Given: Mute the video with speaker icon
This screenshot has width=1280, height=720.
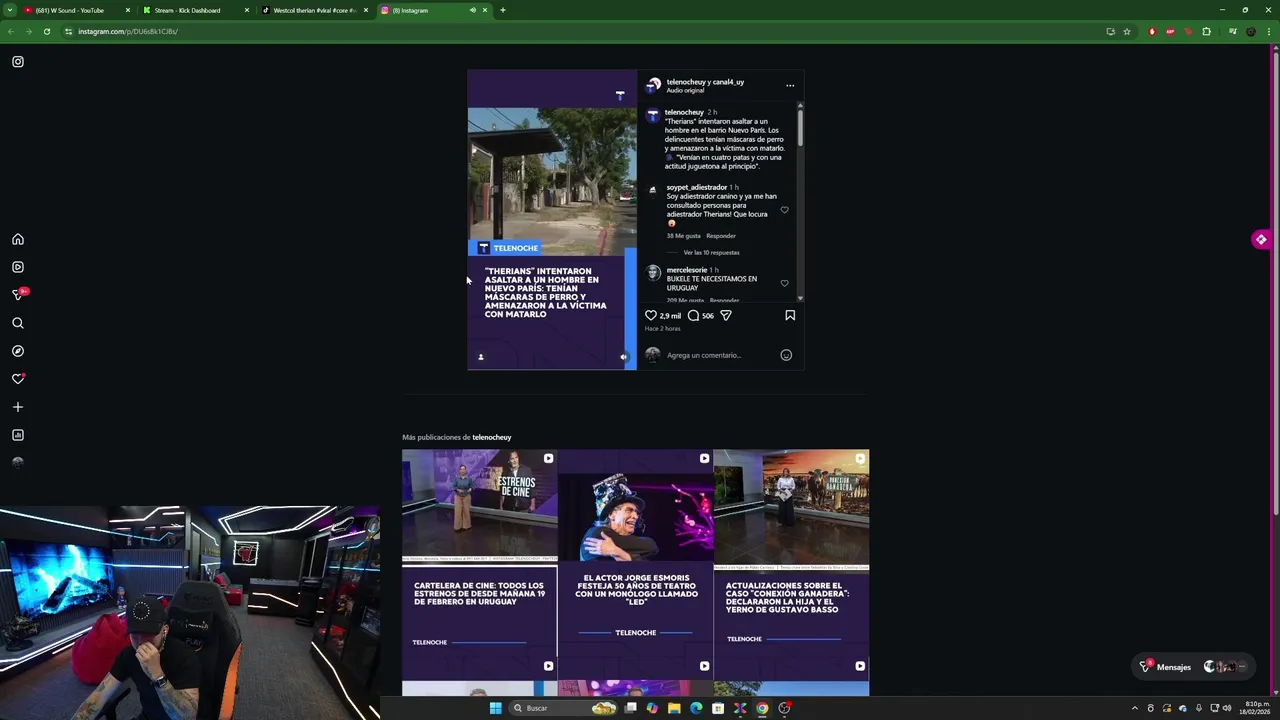Looking at the screenshot, I should pos(623,357).
